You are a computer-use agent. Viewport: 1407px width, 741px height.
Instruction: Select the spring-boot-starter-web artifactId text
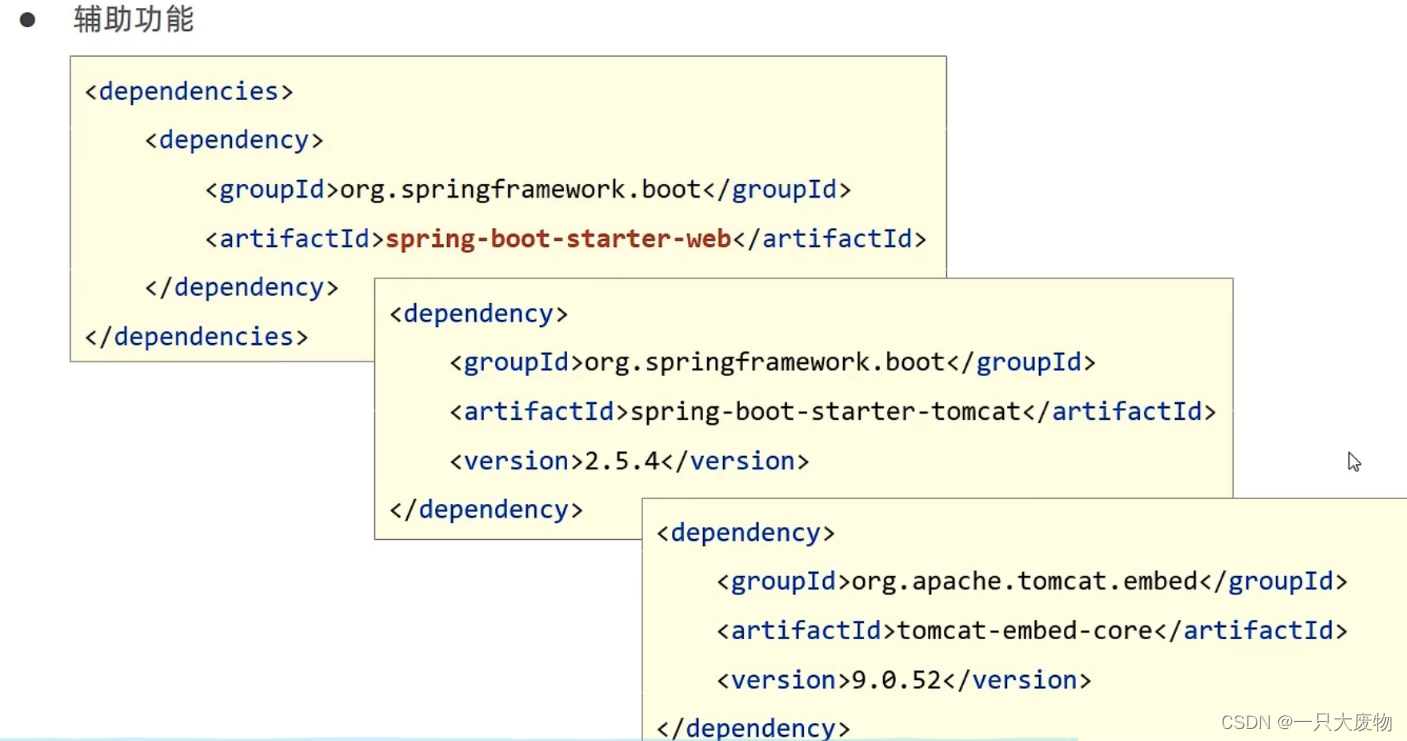point(559,239)
